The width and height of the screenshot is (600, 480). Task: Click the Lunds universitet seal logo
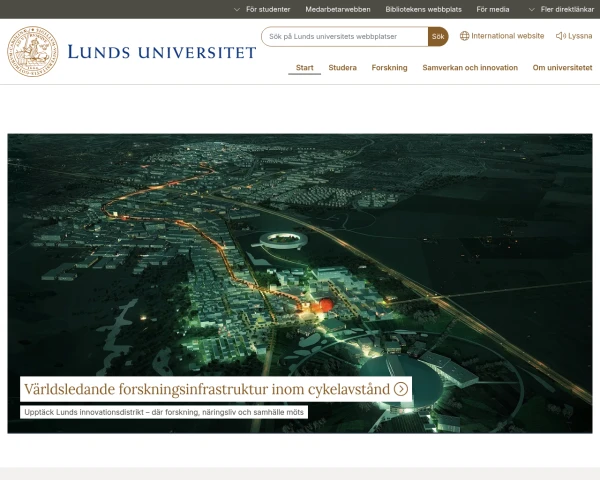(x=33, y=51)
